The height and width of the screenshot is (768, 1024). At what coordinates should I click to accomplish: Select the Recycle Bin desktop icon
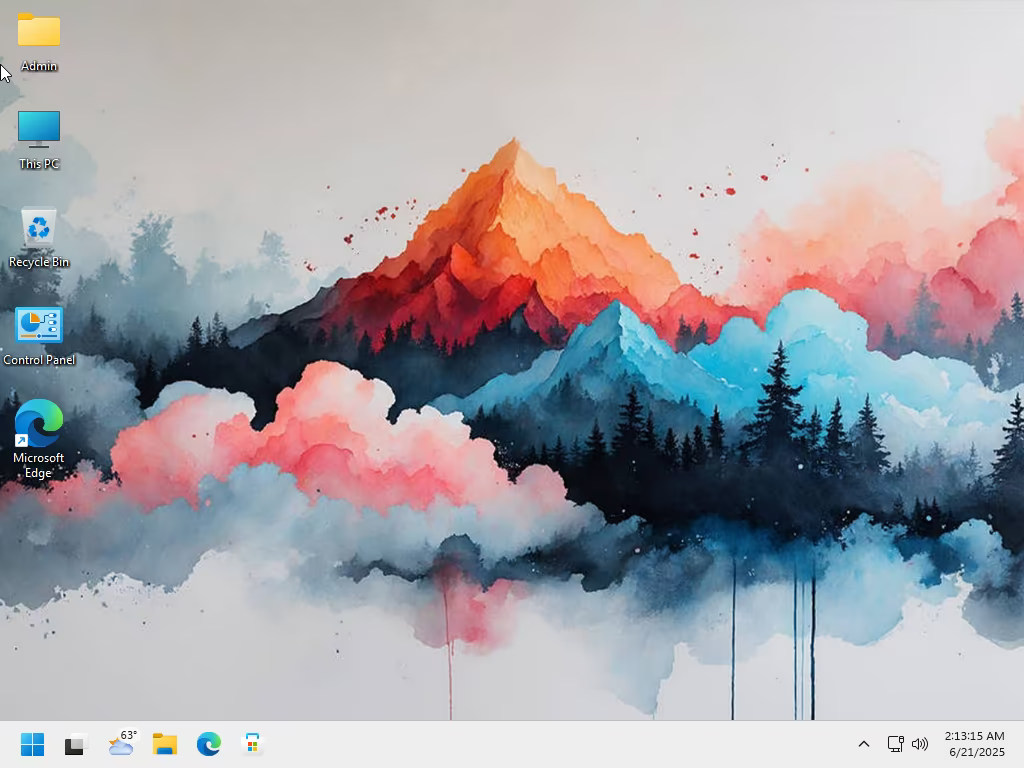tap(39, 238)
